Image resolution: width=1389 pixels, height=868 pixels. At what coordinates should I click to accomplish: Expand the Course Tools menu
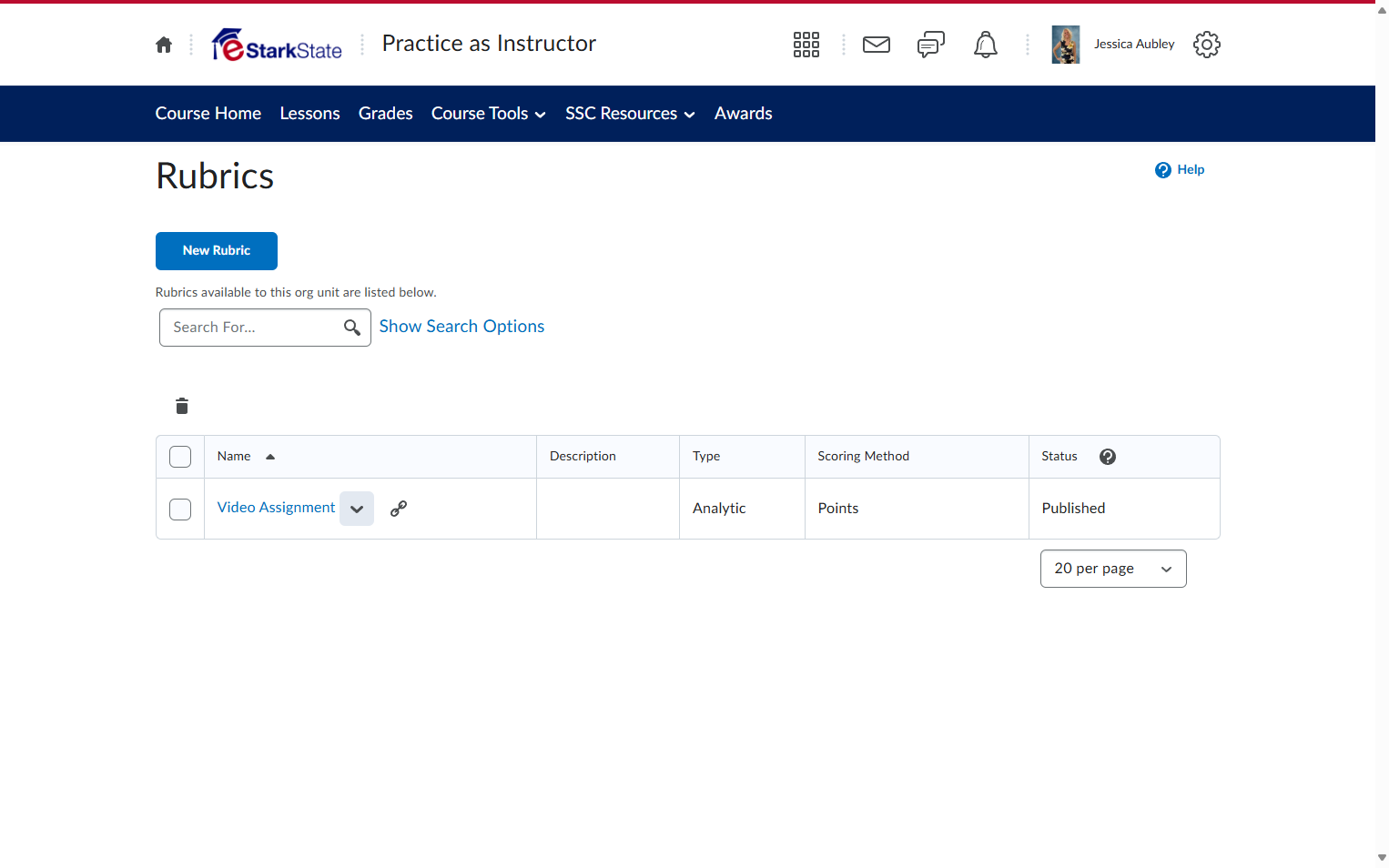coord(489,114)
